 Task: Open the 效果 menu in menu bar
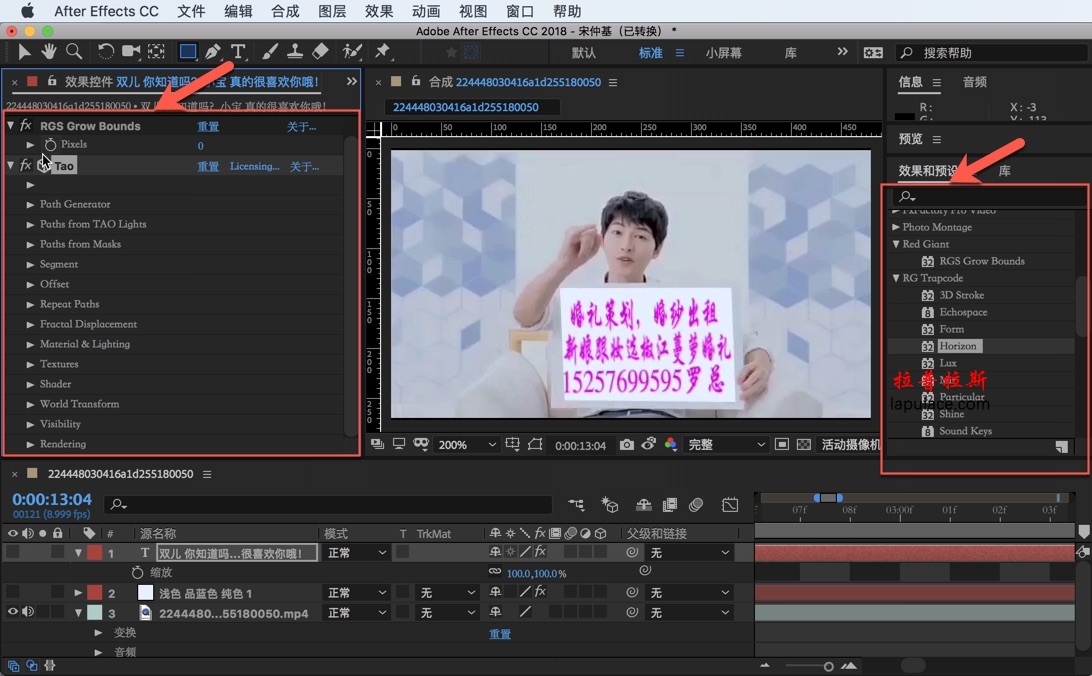[x=379, y=11]
